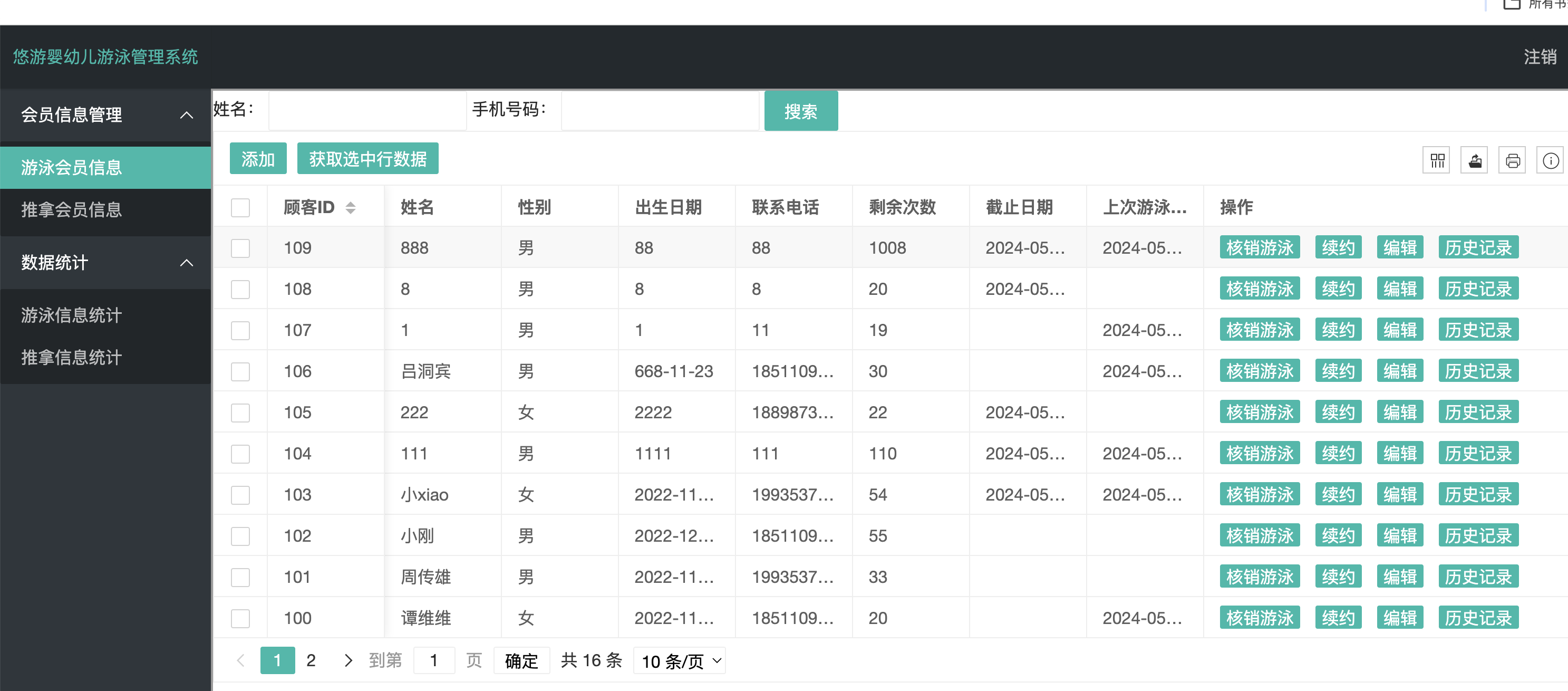The height and width of the screenshot is (691, 1568).
Task: Check the row for 谭维维
Action: click(240, 619)
